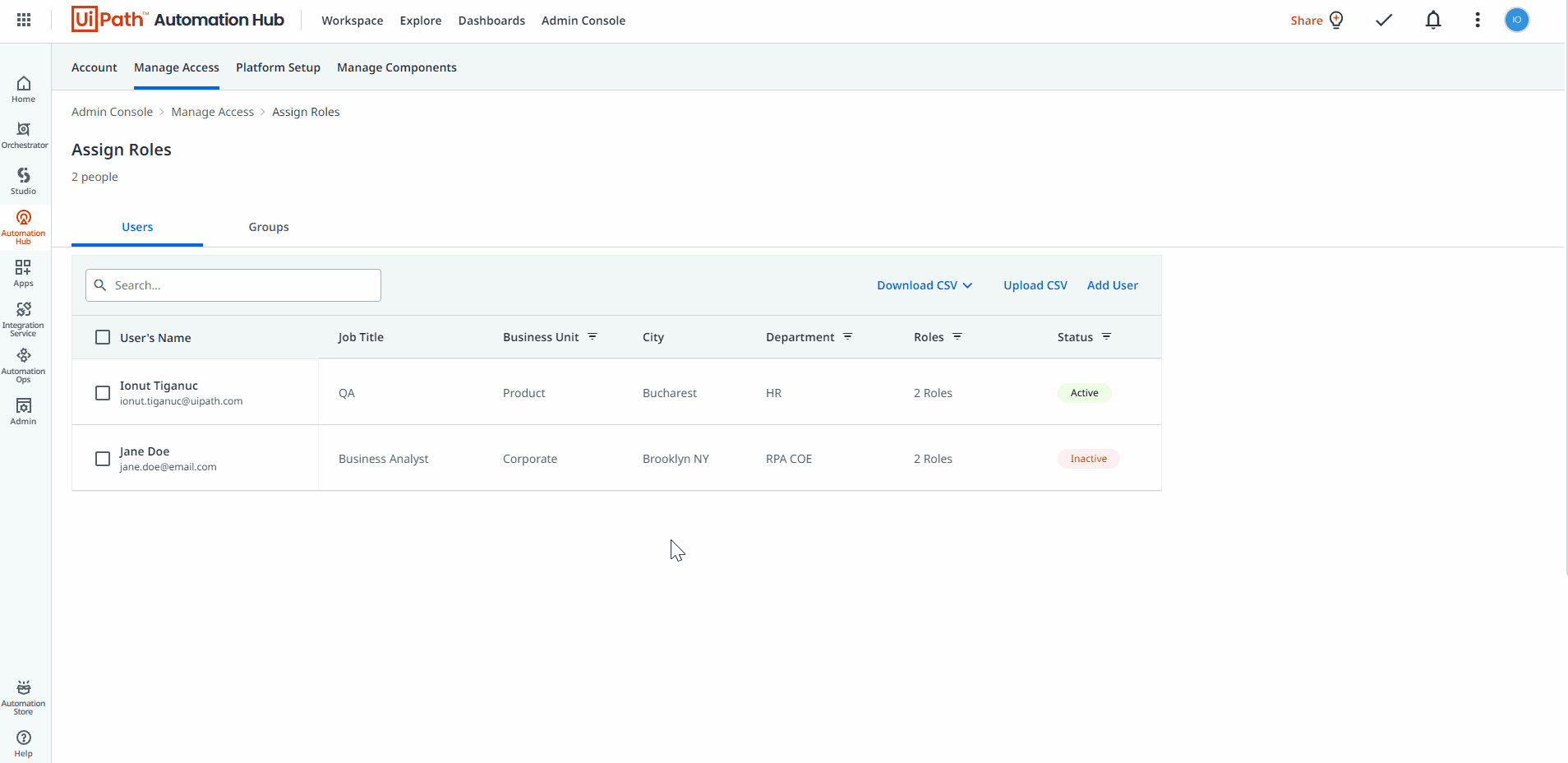This screenshot has width=1568, height=763.
Task: Click the Assign Roles breadcrumb
Action: 306,112
